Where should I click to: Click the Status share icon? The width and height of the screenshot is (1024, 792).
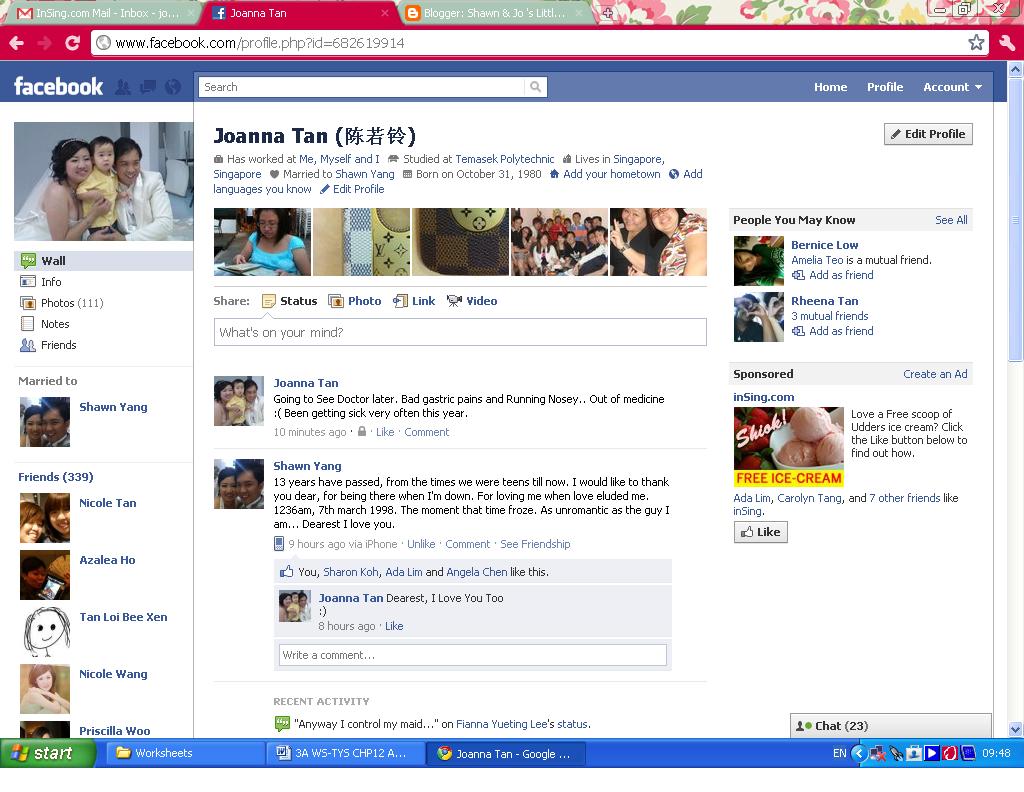[268, 301]
